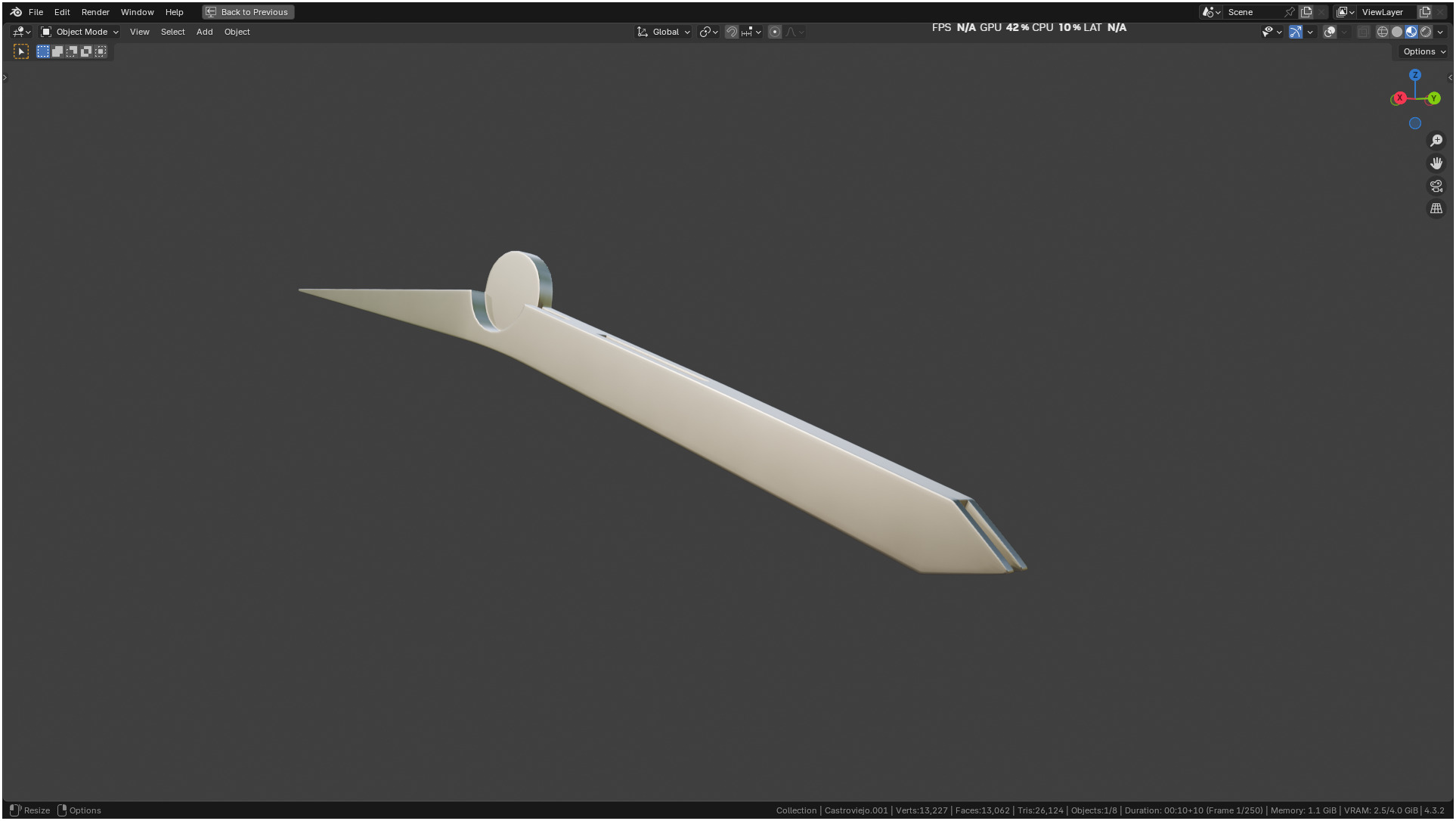The image size is (1456, 821).
Task: Click the Y axis on navigation gizmo
Action: [x=1433, y=98]
